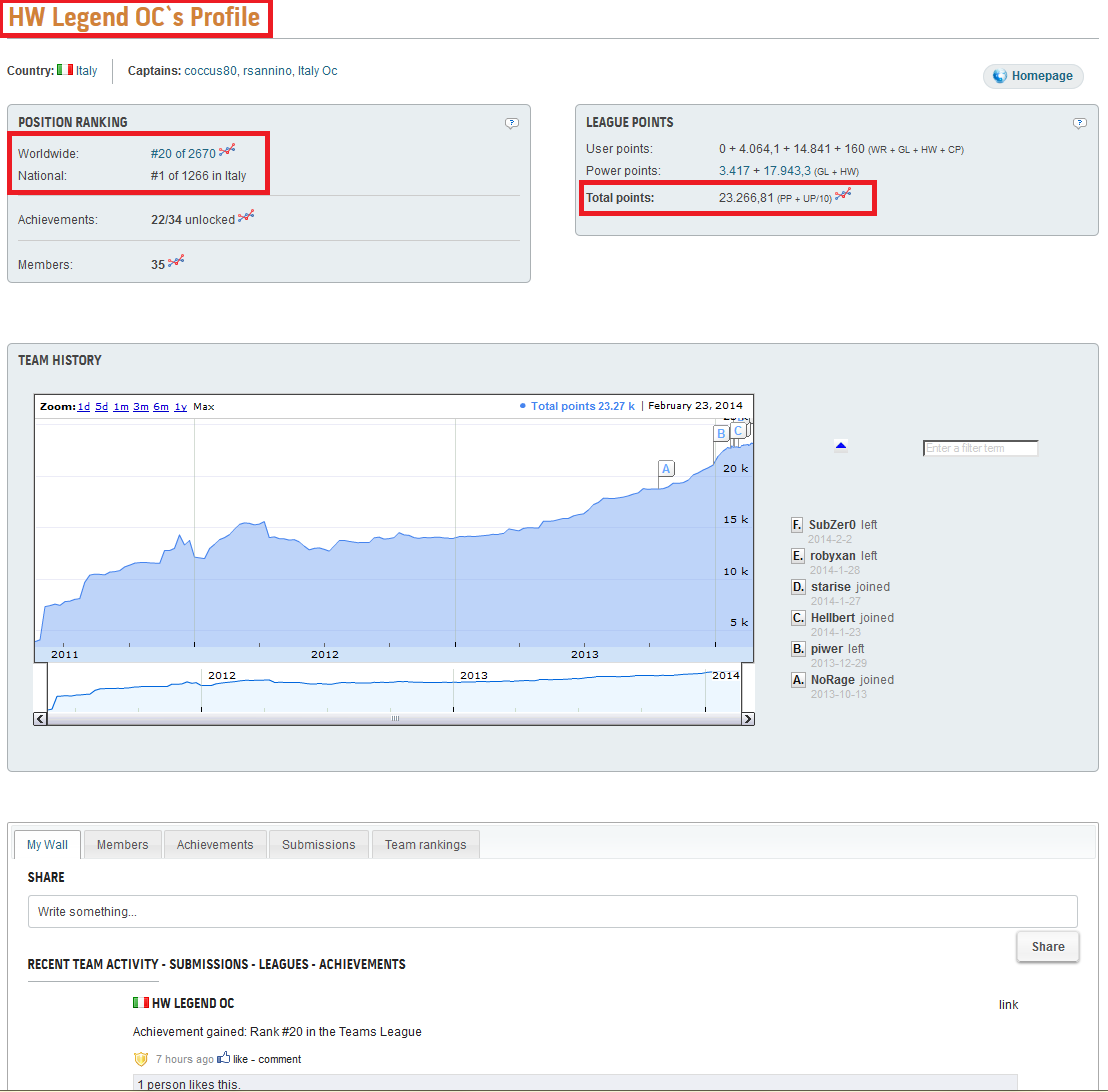The width and height of the screenshot is (1108, 1092).
Task: Click the chart scrollbar right arrow
Action: click(x=748, y=719)
